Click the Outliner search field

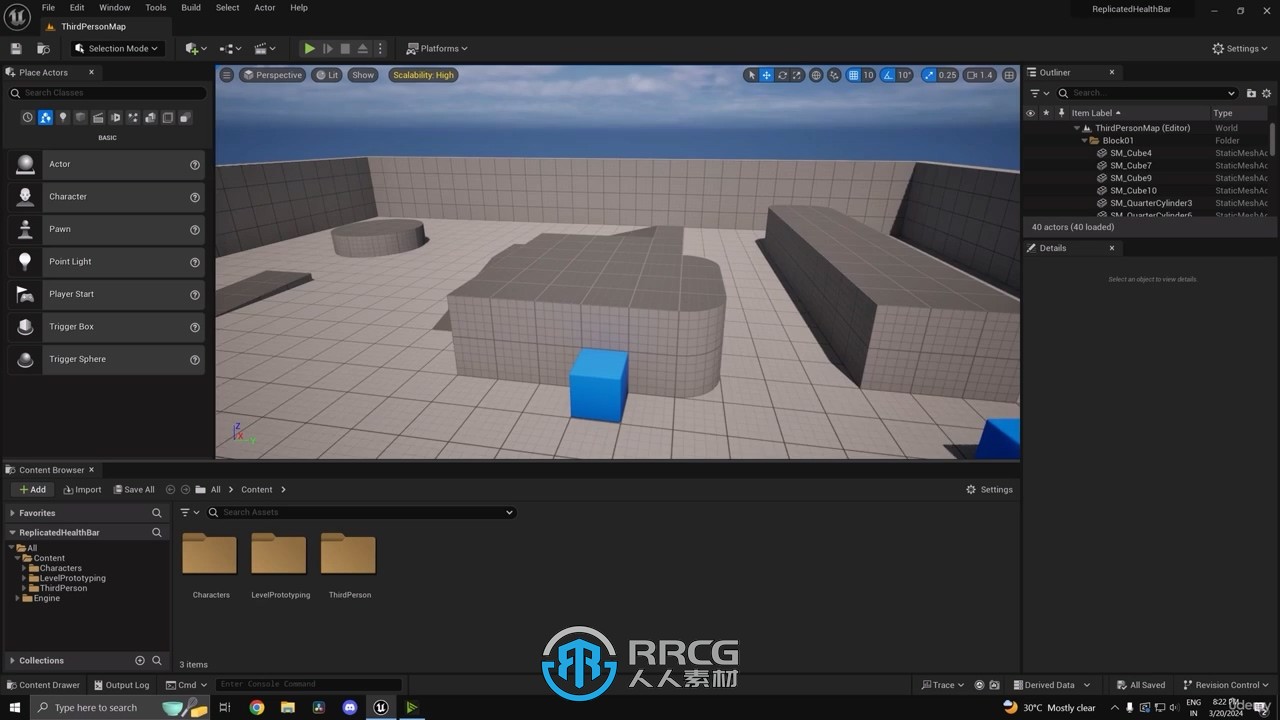click(1148, 93)
